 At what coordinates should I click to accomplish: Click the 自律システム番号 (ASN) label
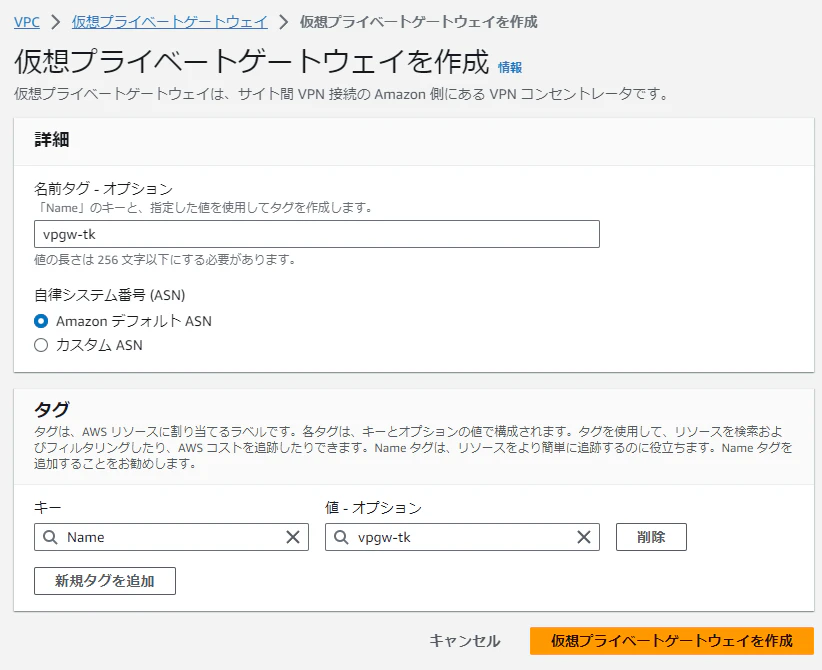pyautogui.click(x=110, y=295)
